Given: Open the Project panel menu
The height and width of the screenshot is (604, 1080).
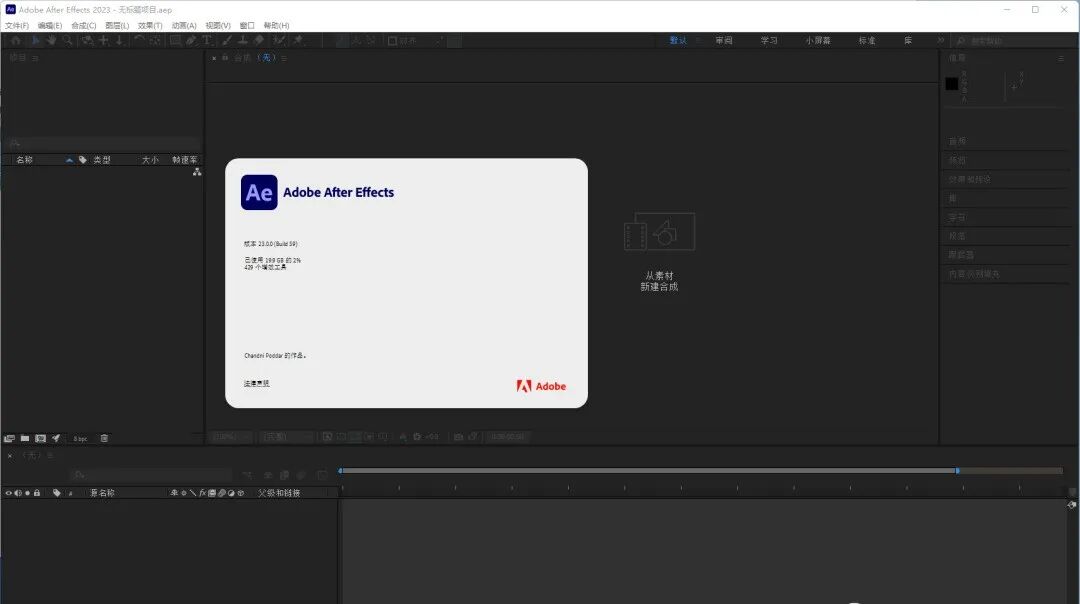Looking at the screenshot, I should point(34,58).
